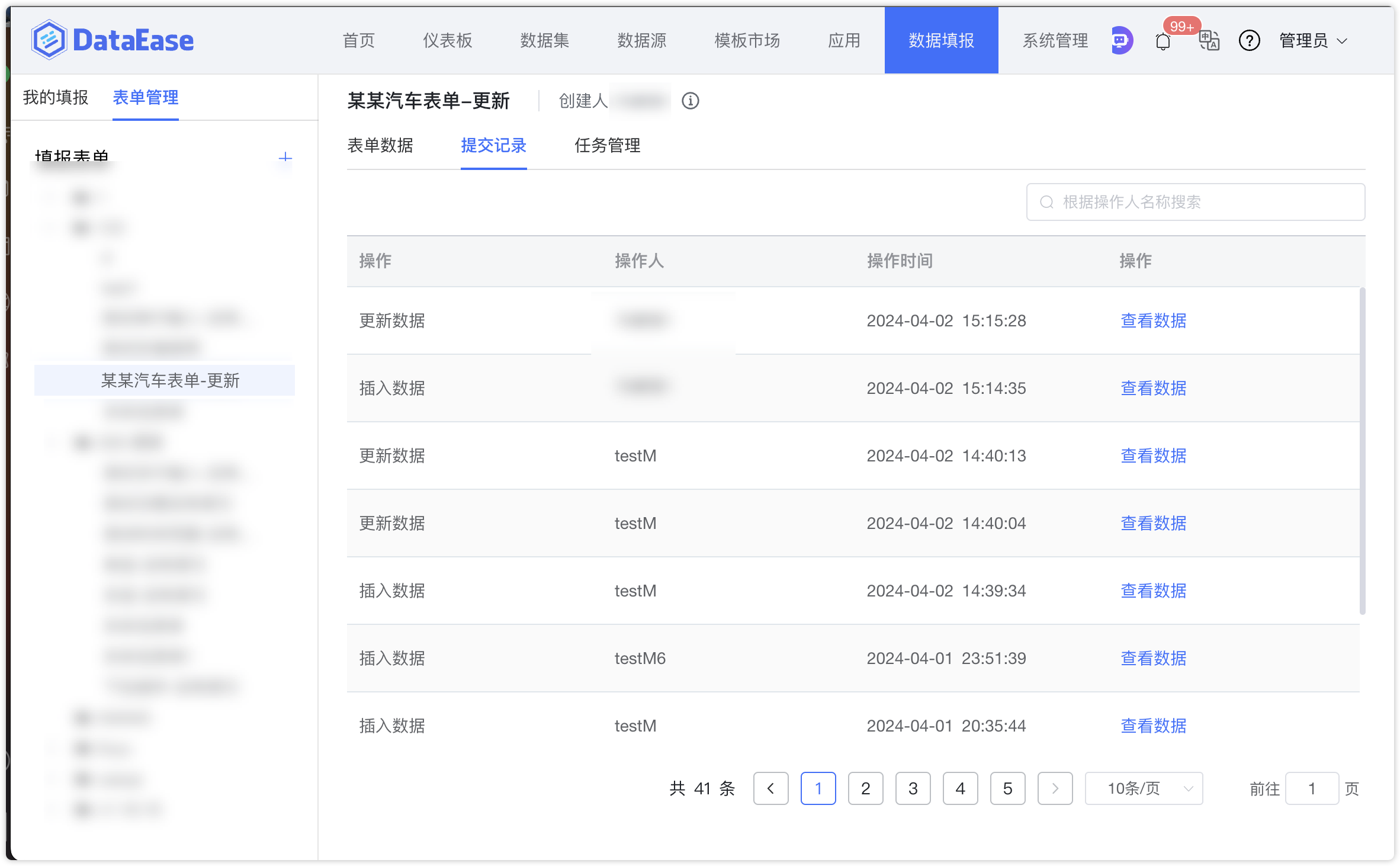The image size is (1400, 866).
Task: Click the creator info icon
Action: click(690, 101)
